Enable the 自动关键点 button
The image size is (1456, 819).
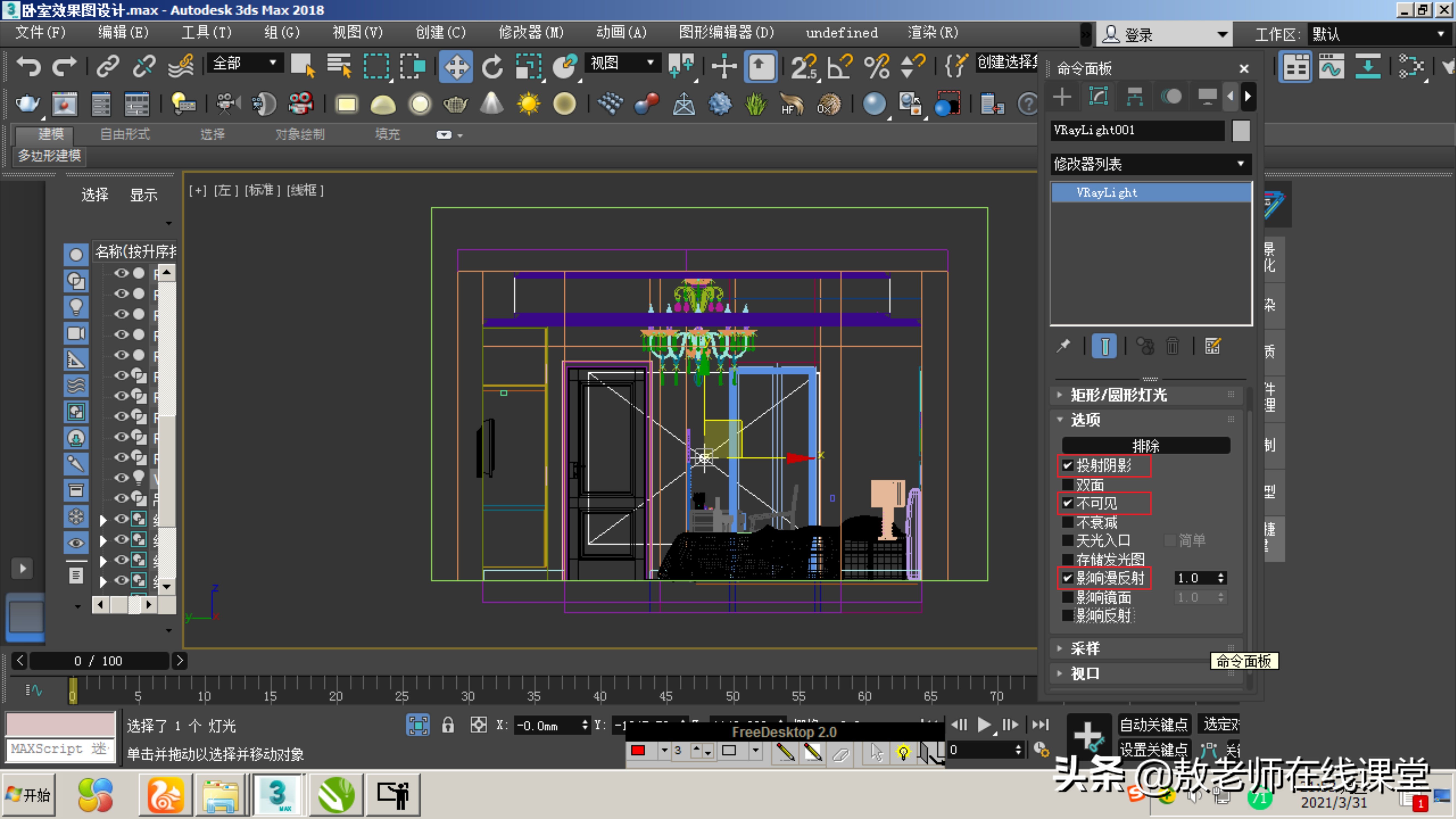[x=1154, y=724]
